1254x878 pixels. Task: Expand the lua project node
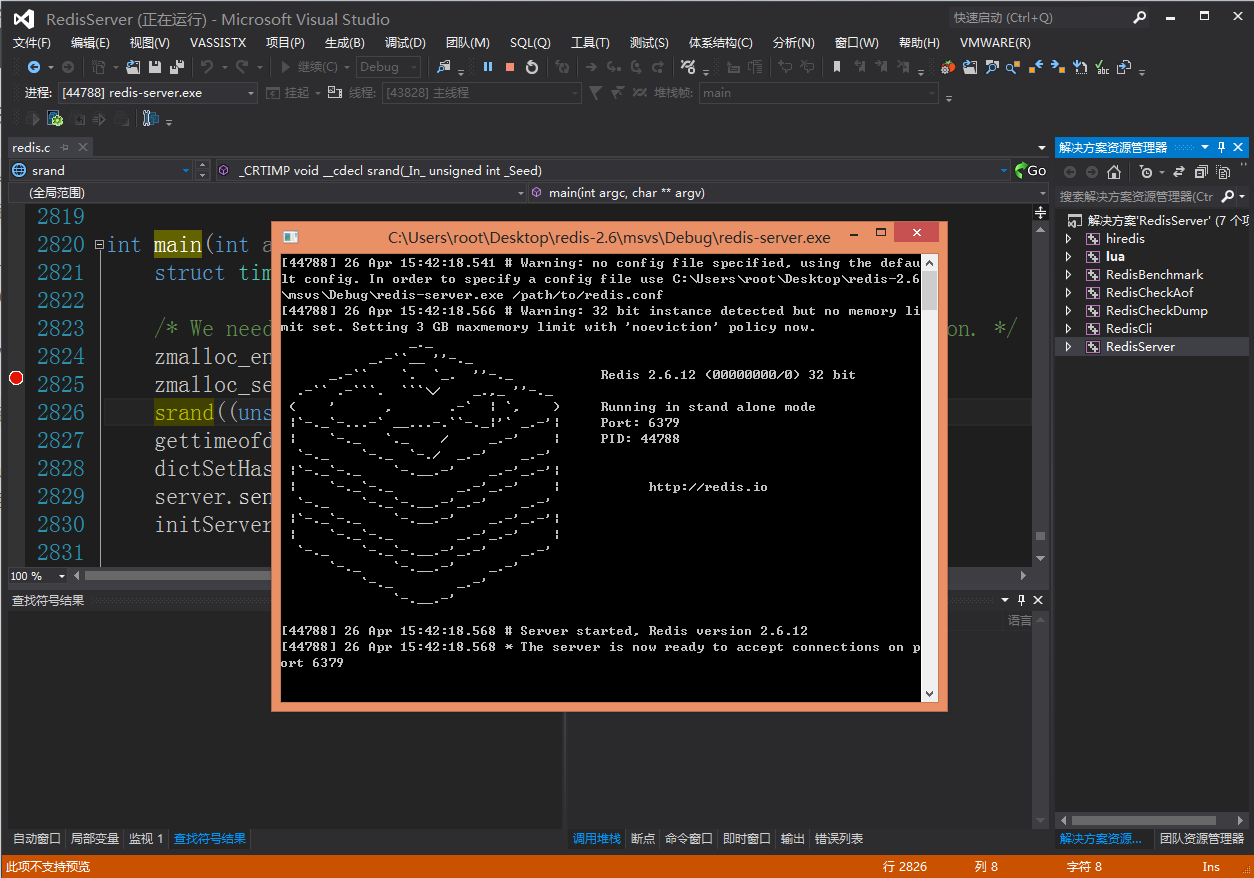[1068, 257]
